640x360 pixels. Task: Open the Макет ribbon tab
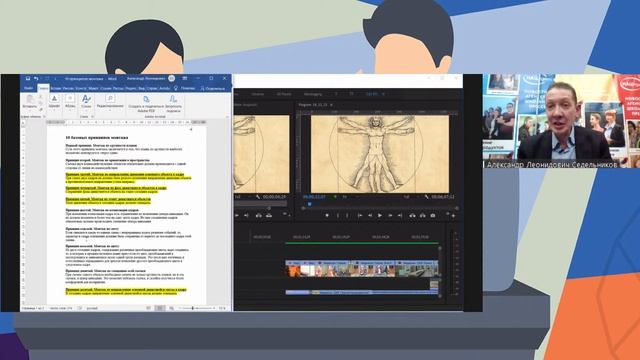pos(93,88)
